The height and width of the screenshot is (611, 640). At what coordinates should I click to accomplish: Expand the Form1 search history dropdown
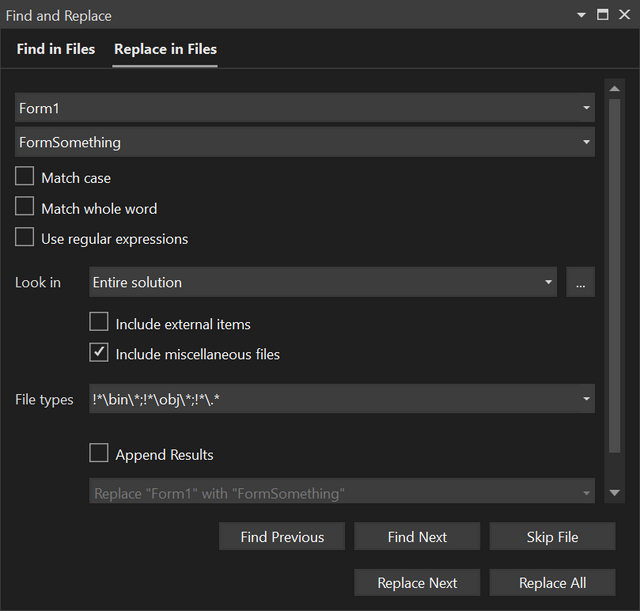coord(587,108)
